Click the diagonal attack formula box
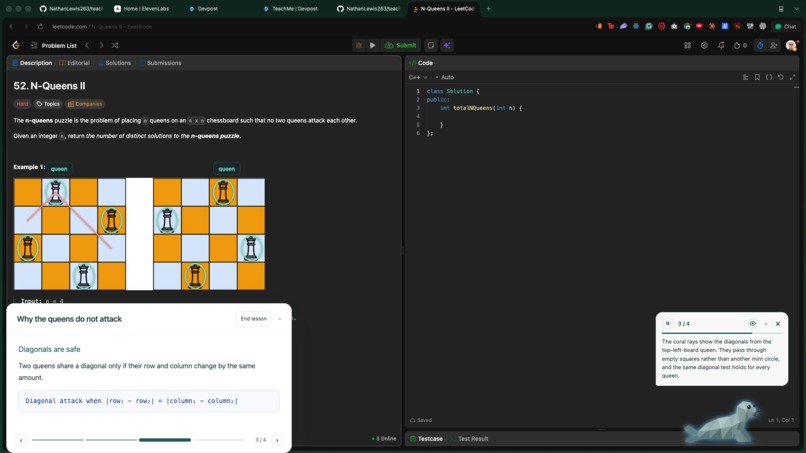This screenshot has height=453, width=806. [x=149, y=401]
